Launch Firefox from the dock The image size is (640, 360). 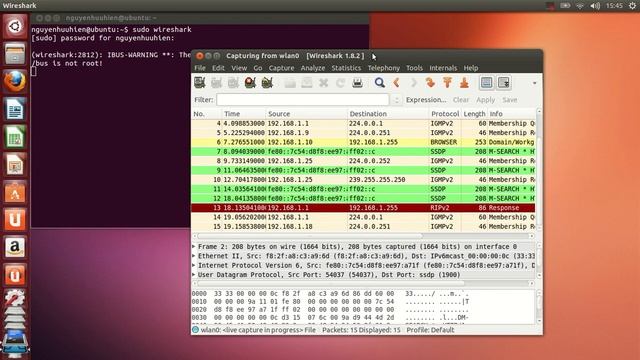click(x=15, y=81)
